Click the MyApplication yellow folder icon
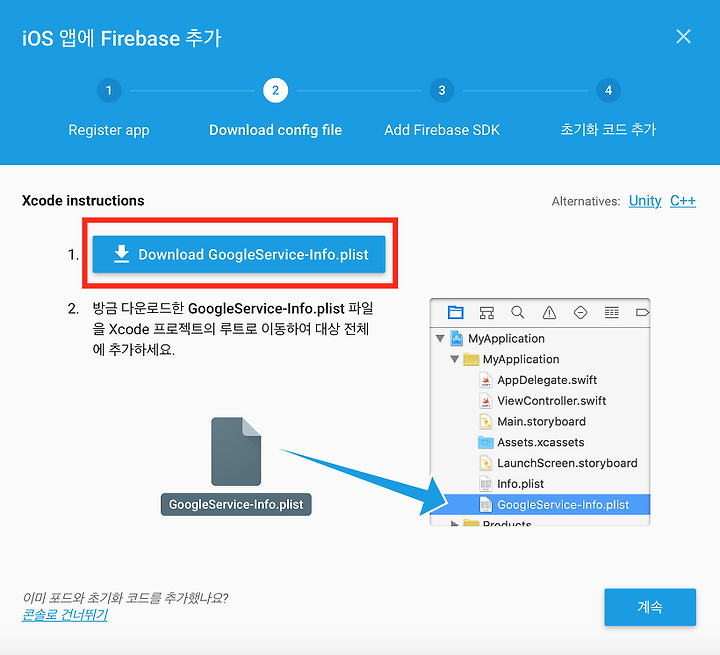 [471, 359]
